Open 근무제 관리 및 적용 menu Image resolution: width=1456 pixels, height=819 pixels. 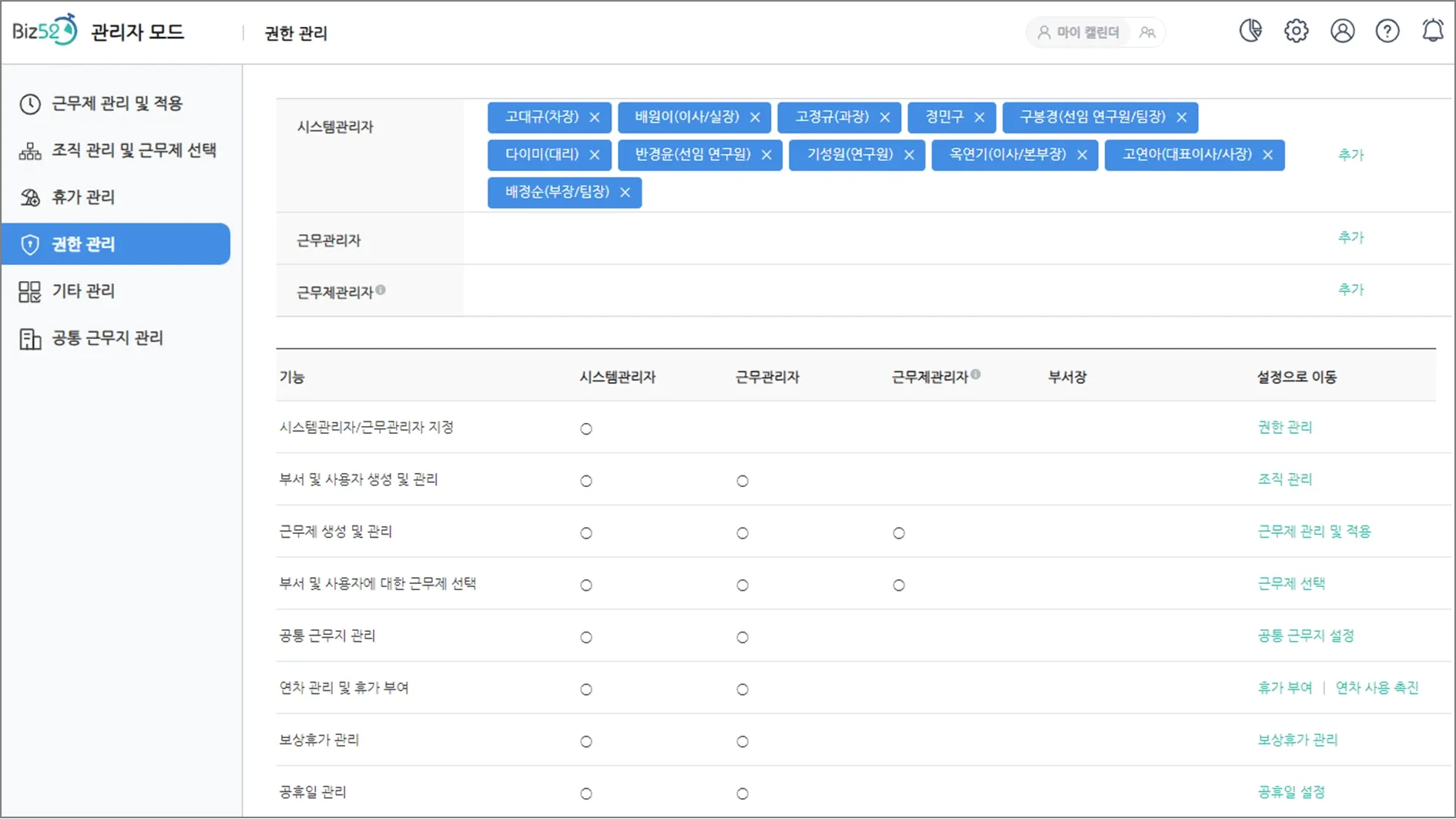116,103
